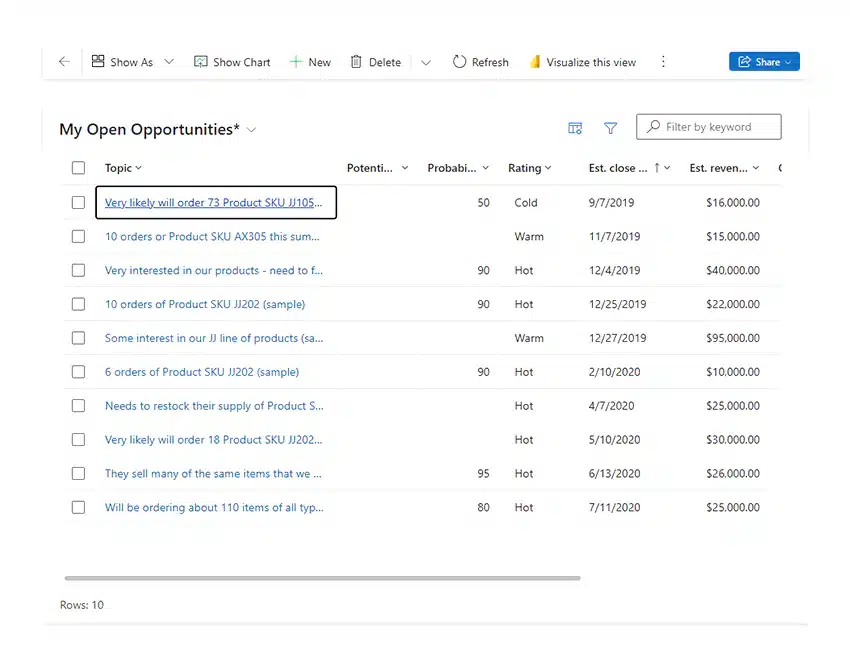Click the magnifier icon in keyword filter
Viewport: 850px width, 663px height.
[654, 126]
